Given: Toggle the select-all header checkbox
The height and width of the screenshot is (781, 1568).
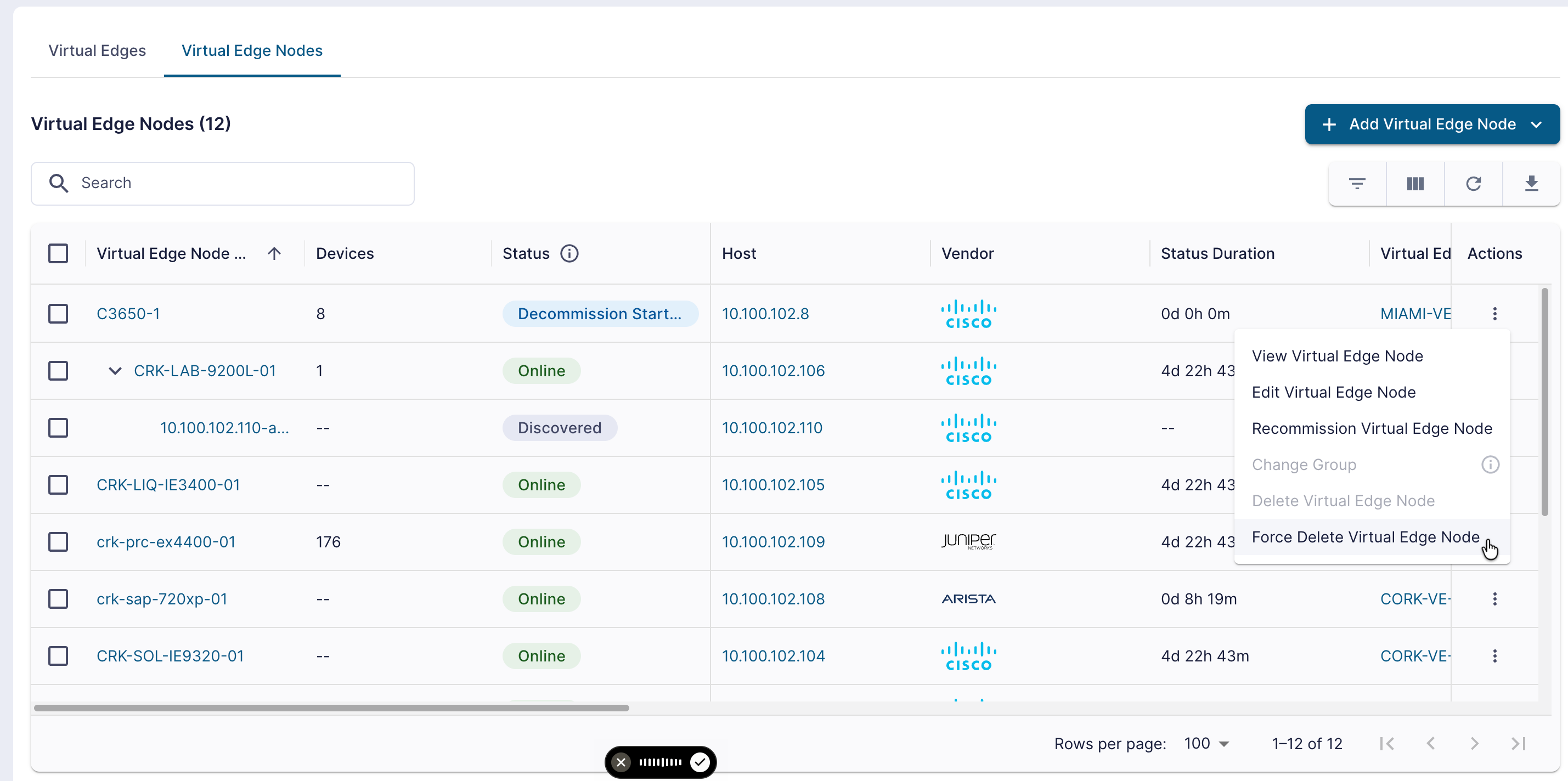Looking at the screenshot, I should click(58, 253).
